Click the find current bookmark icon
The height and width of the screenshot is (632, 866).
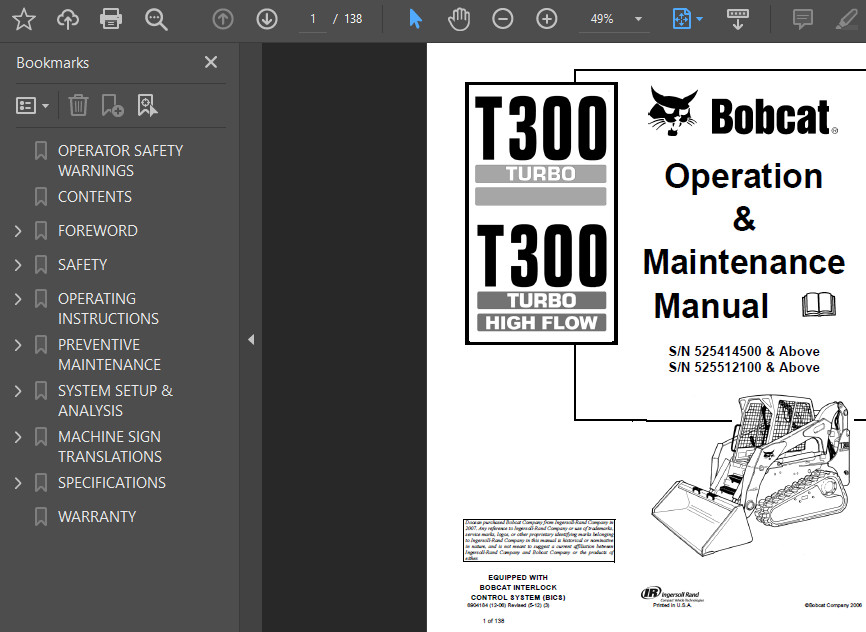point(147,105)
